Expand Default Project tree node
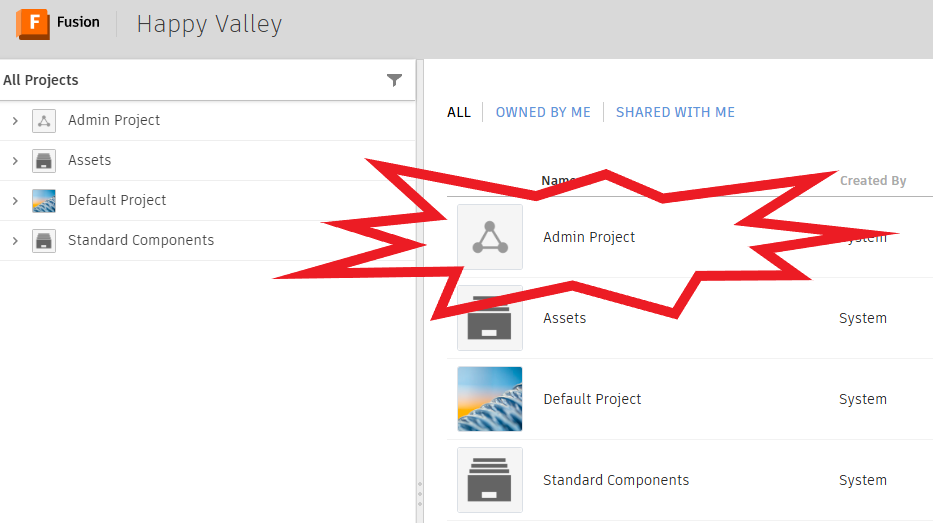 [x=15, y=201]
